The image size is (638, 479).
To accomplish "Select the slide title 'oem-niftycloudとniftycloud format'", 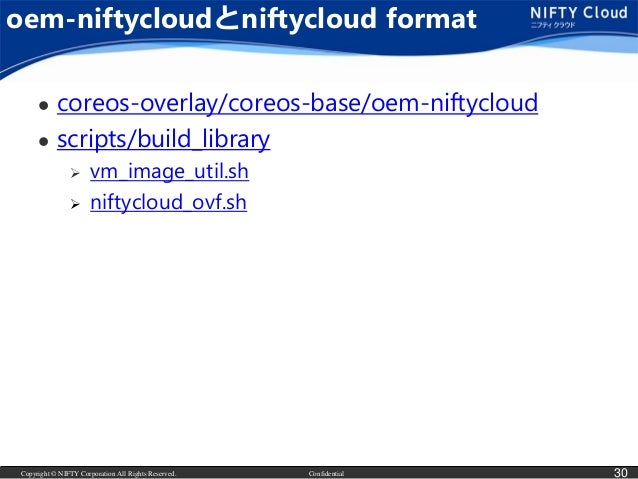I will click(x=241, y=19).
